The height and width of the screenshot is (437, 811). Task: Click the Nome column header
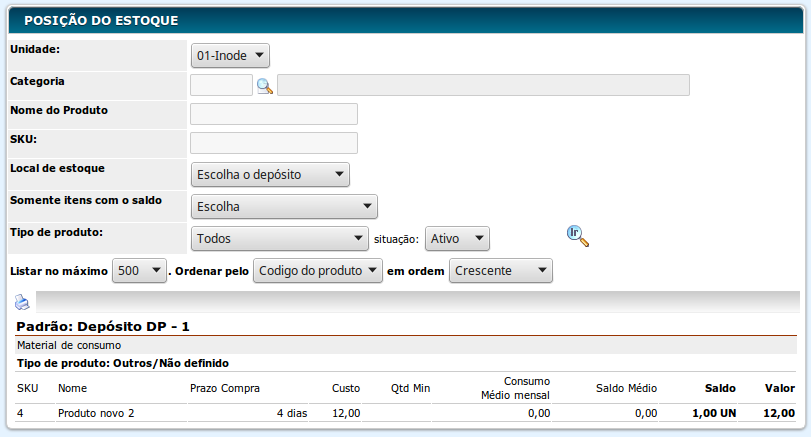click(73, 388)
